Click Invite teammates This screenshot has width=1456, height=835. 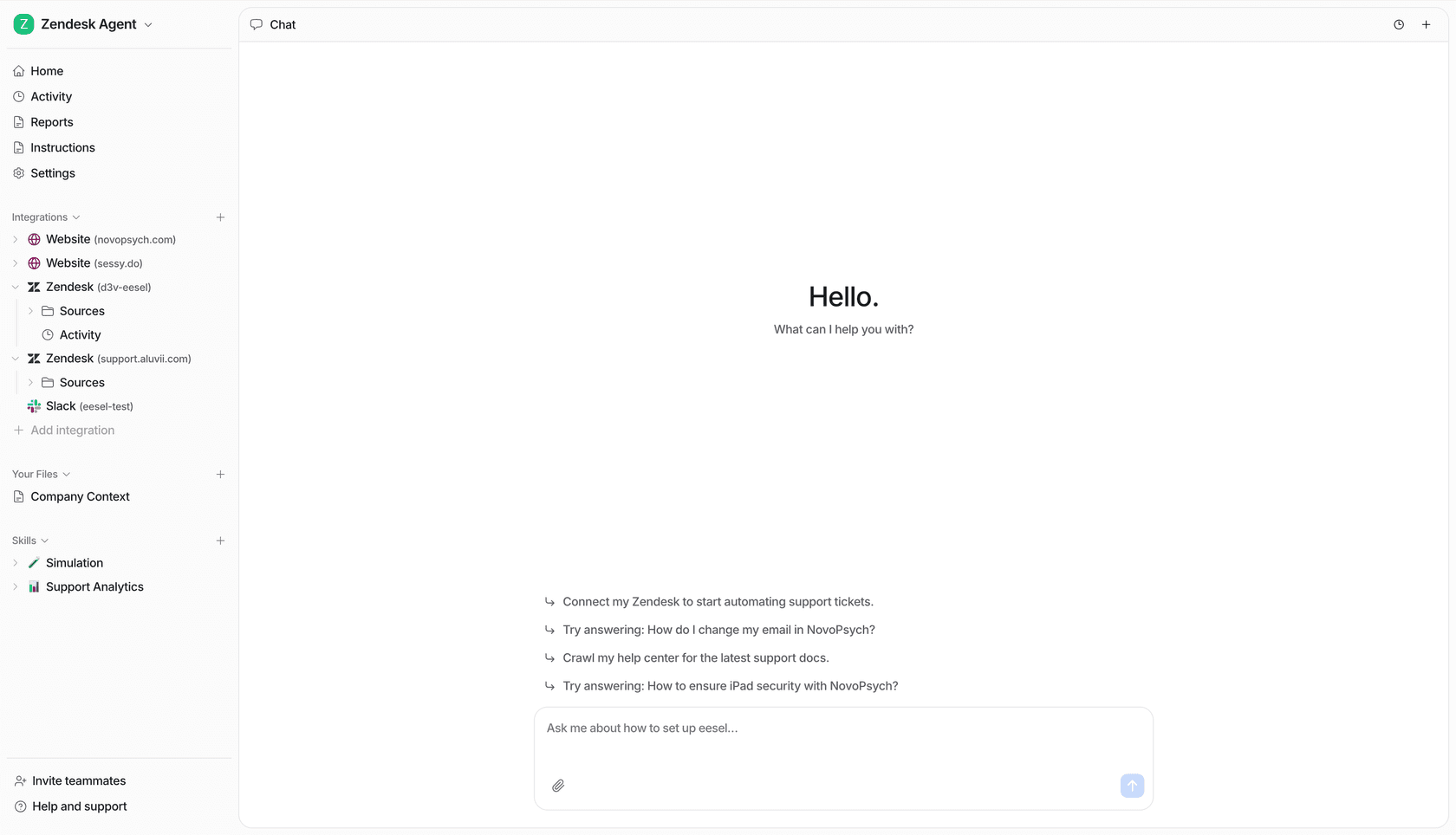78,780
